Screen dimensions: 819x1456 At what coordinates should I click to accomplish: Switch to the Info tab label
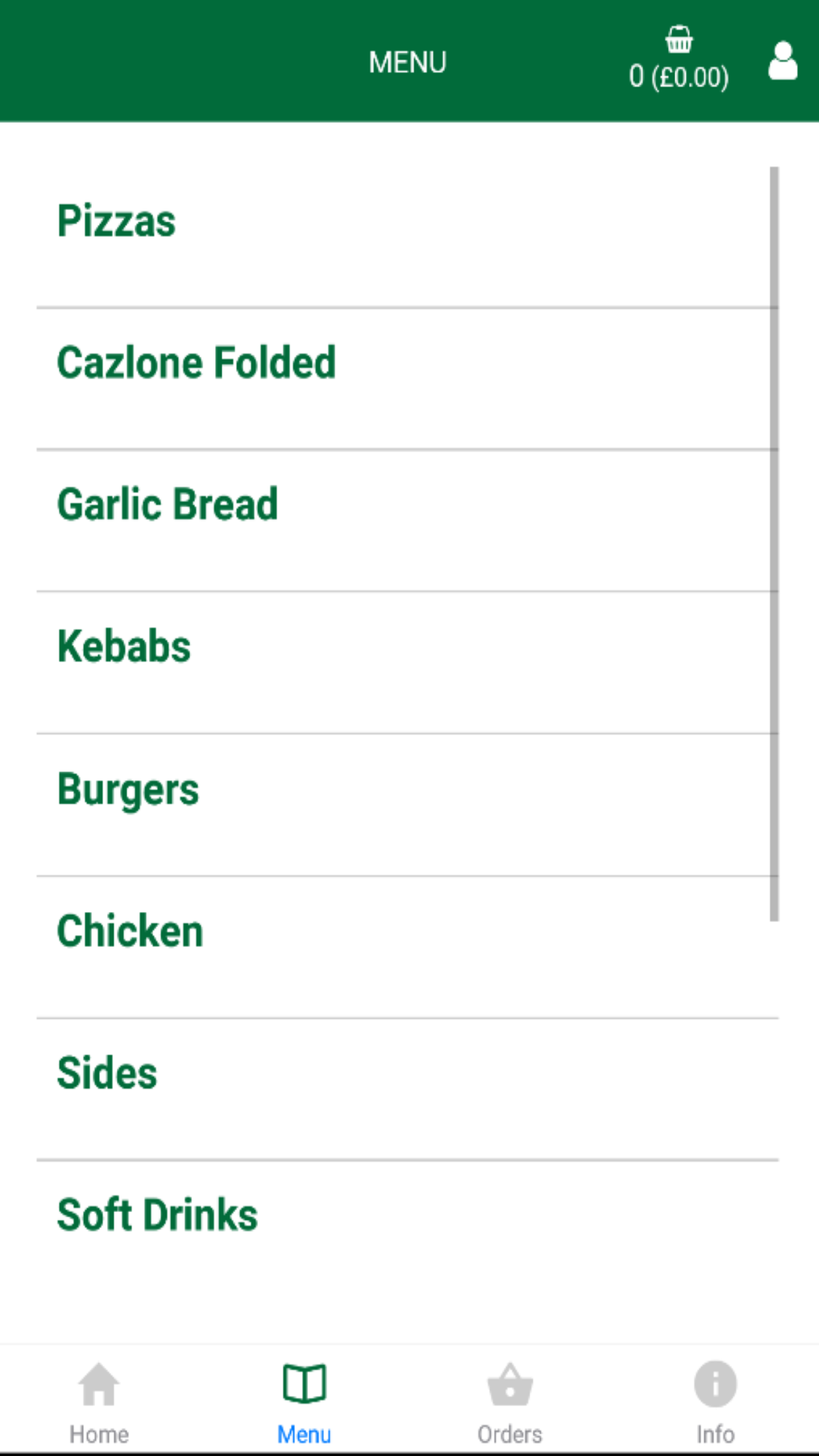[715, 1434]
